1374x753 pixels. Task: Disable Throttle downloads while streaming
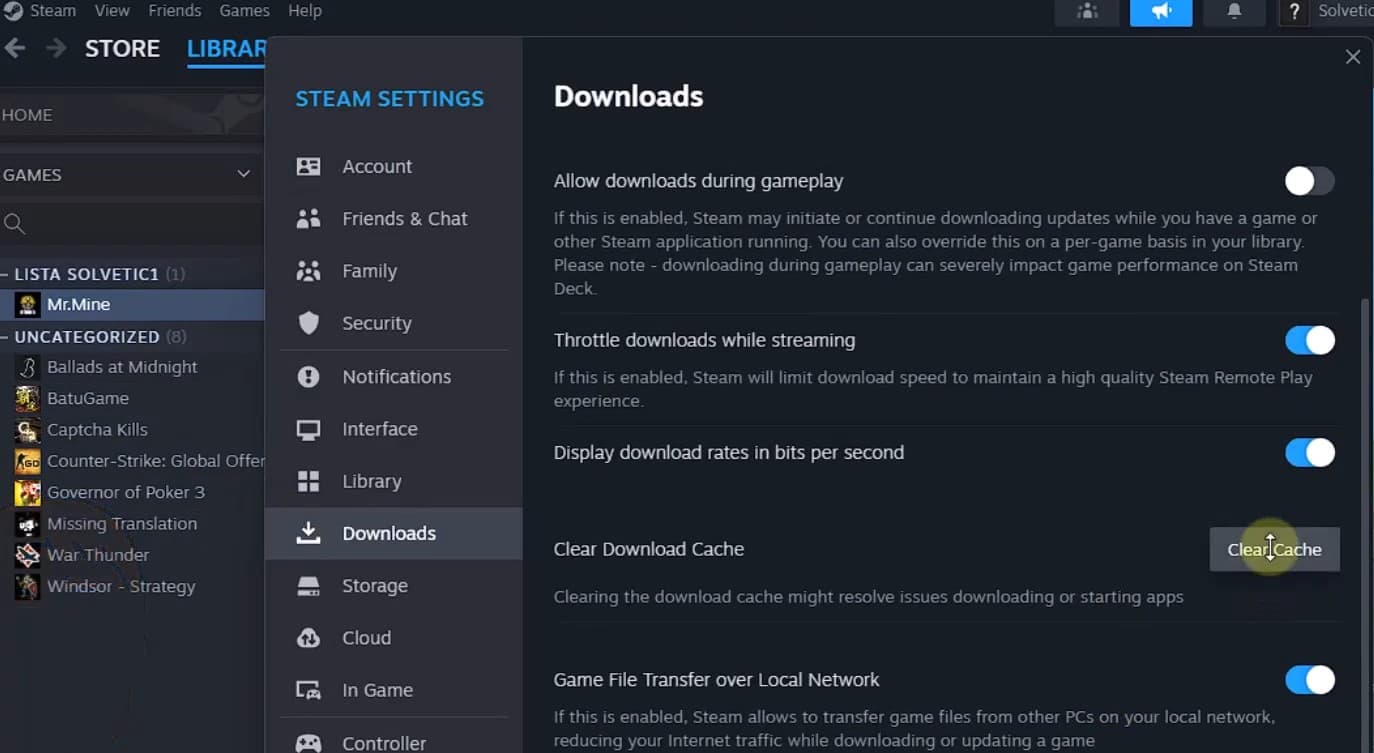pyautogui.click(x=1309, y=340)
